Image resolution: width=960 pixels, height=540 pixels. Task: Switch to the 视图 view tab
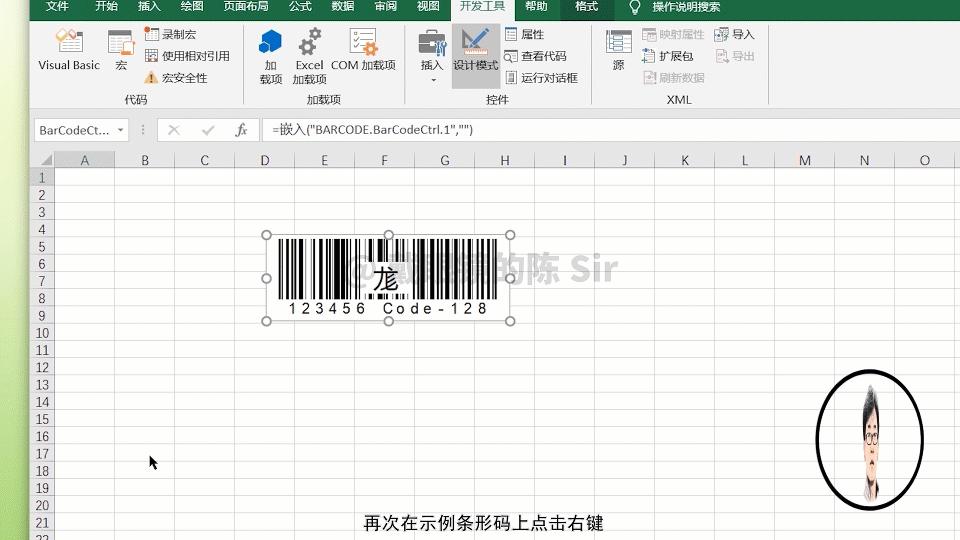(x=428, y=7)
